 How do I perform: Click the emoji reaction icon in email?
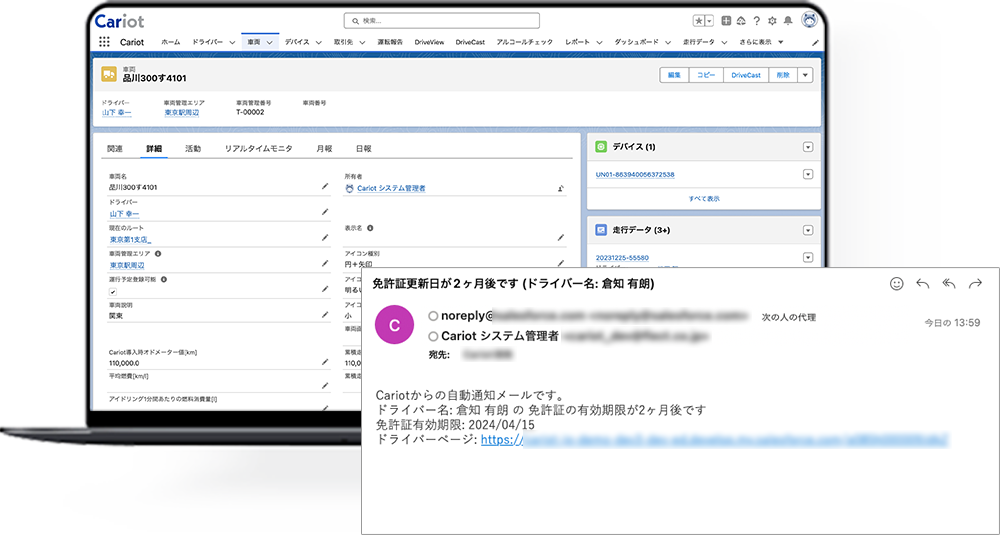click(x=897, y=284)
